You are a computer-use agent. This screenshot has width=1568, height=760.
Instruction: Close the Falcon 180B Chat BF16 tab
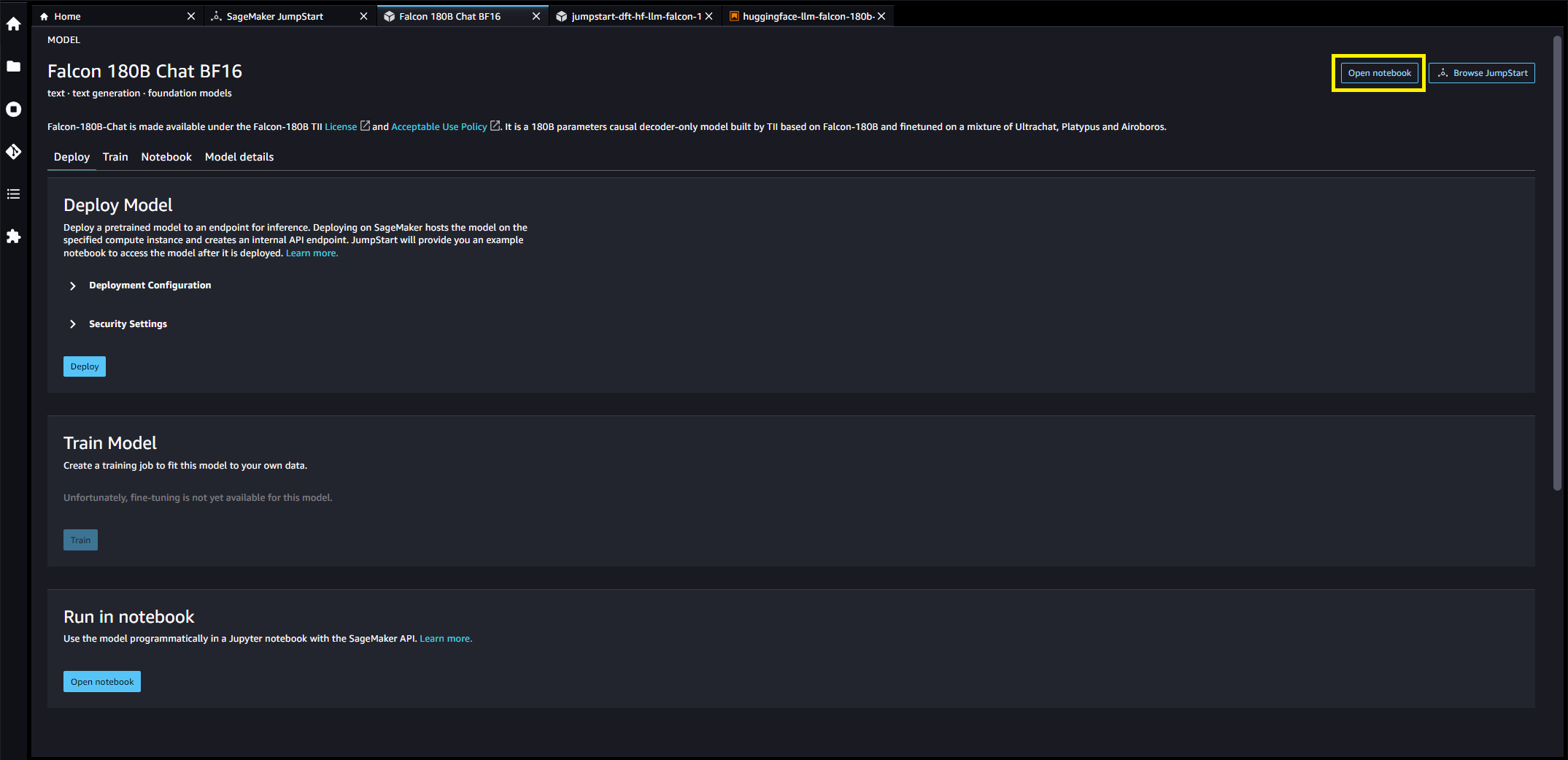(x=536, y=16)
